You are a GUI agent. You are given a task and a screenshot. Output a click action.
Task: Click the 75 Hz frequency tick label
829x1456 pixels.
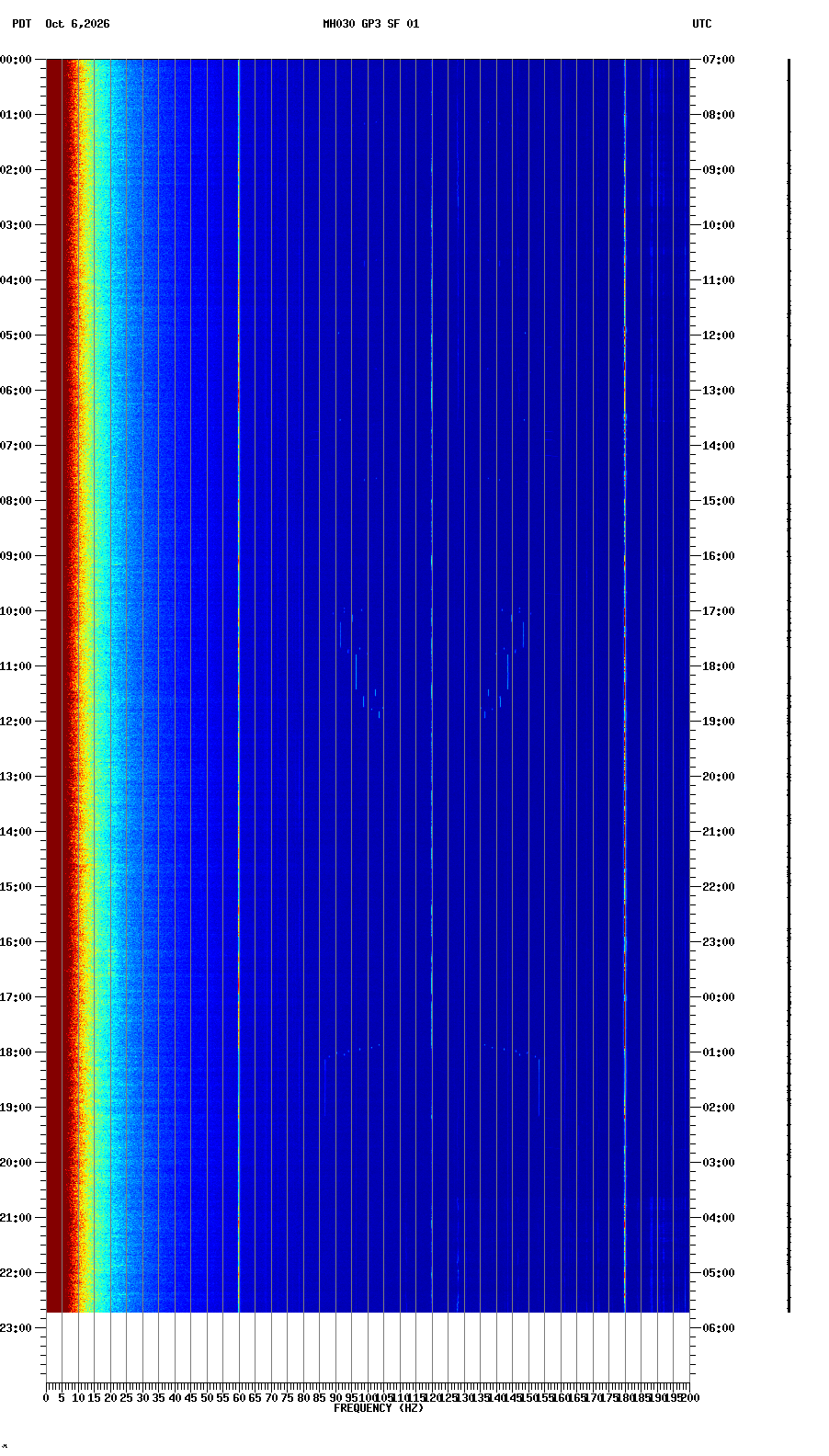[287, 1398]
